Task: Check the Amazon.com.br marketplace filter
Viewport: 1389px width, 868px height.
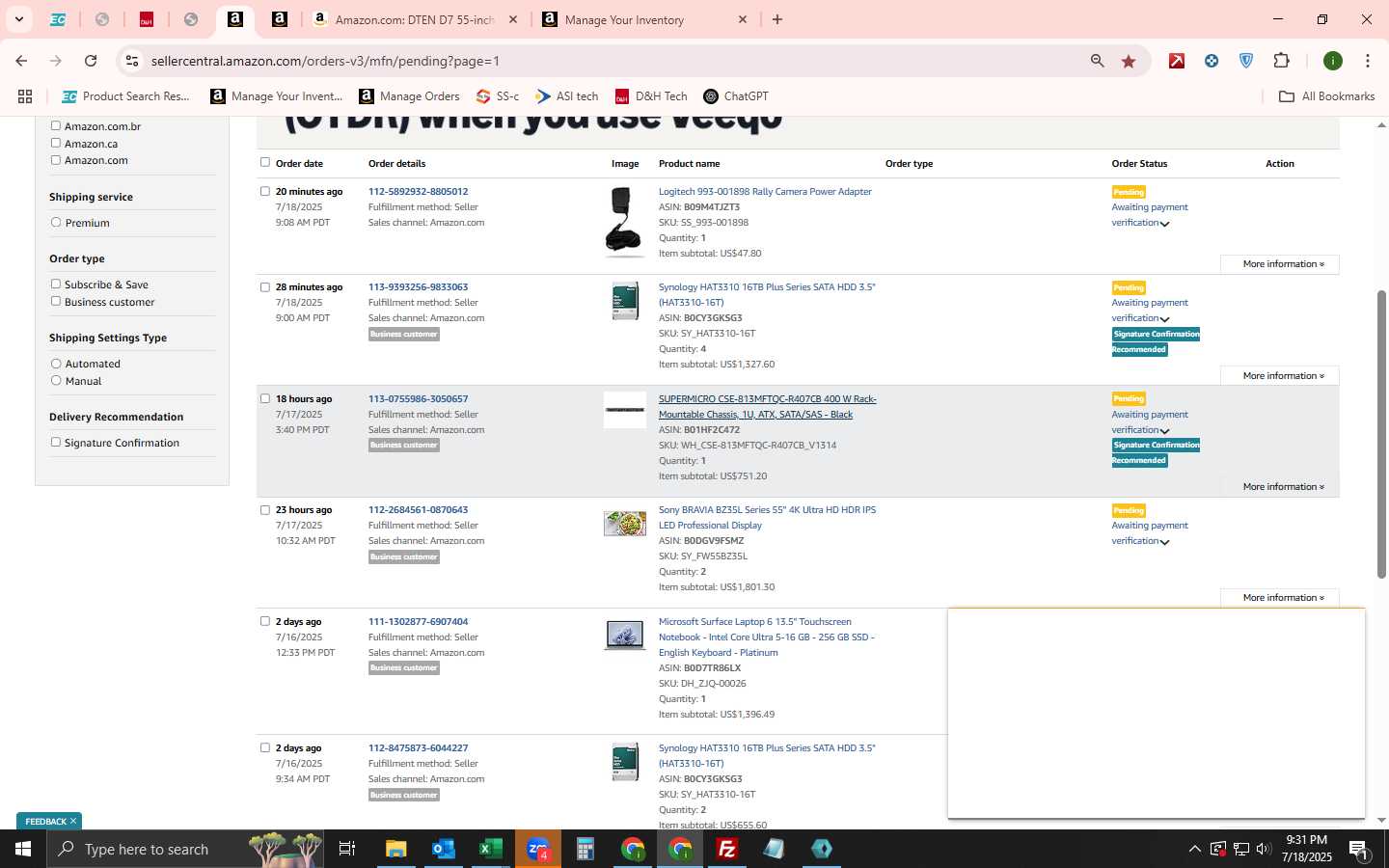Action: coord(55,125)
